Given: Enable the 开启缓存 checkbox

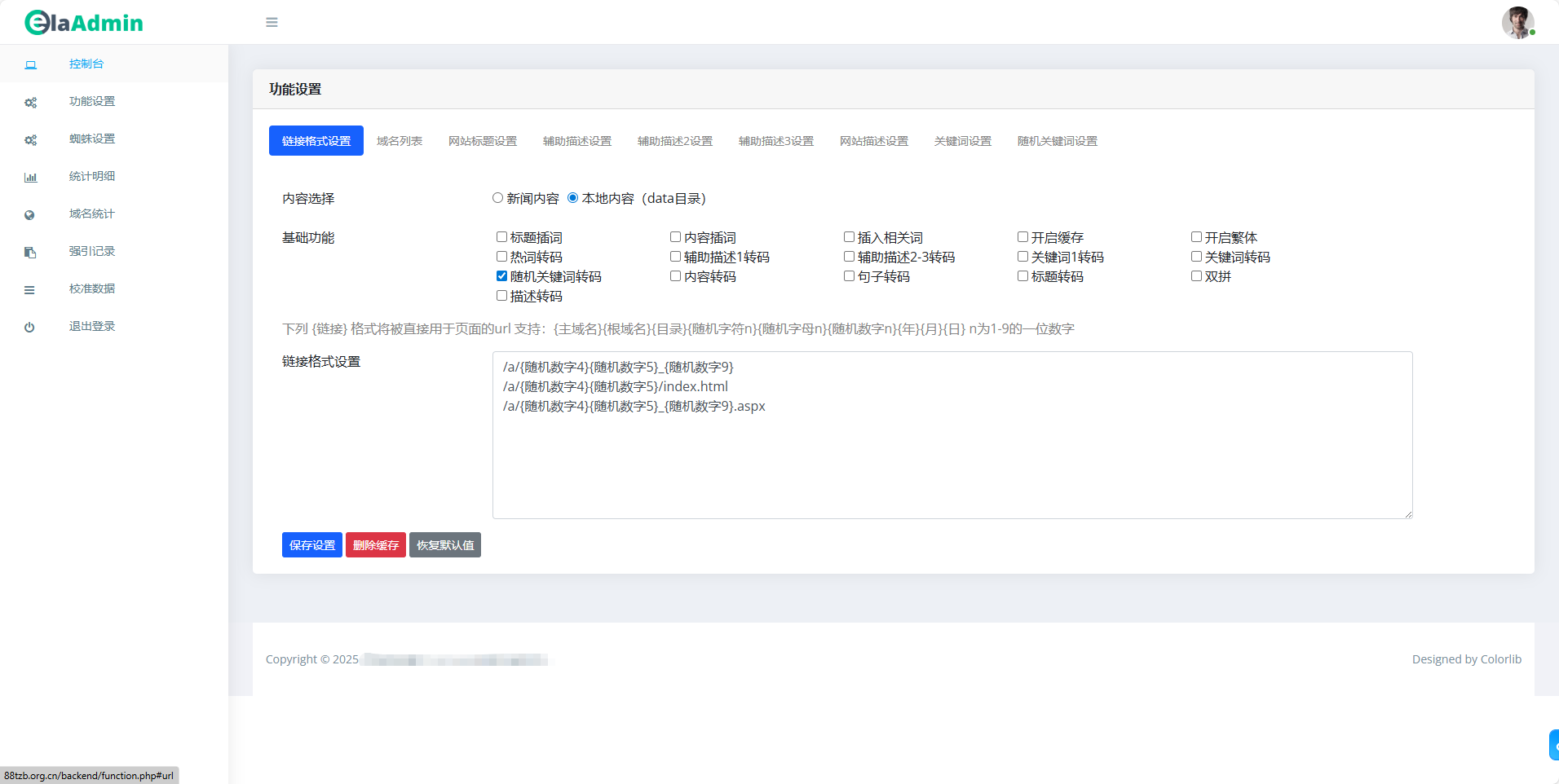Looking at the screenshot, I should coord(1022,237).
